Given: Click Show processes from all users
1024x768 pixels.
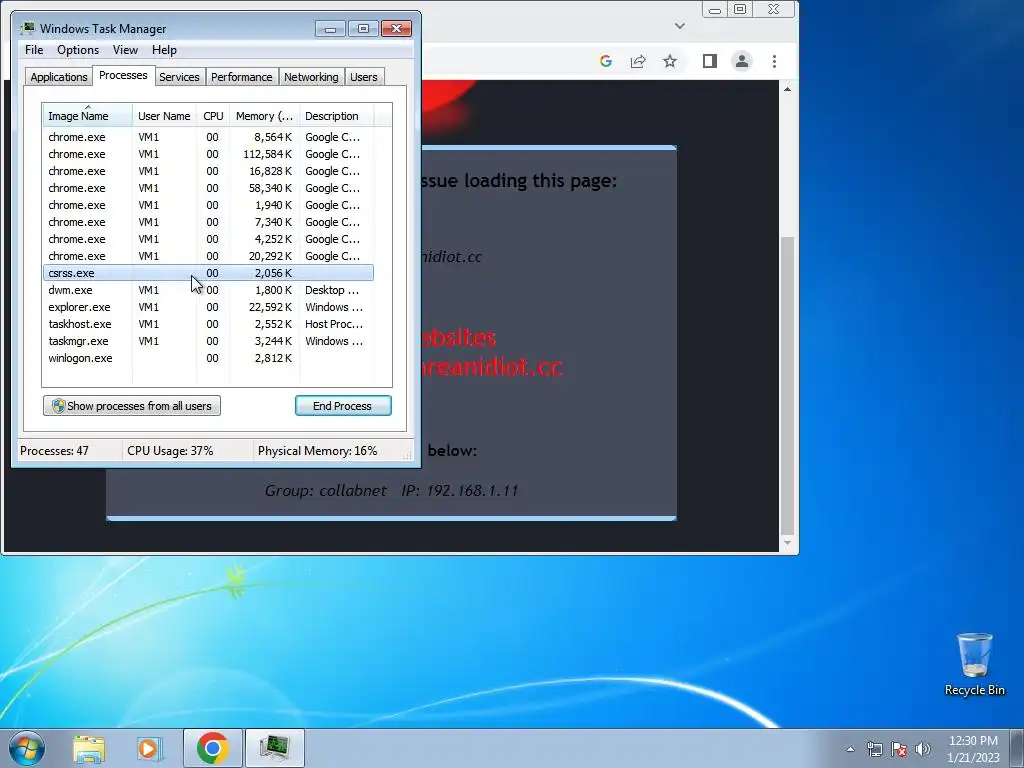Looking at the screenshot, I should tap(132, 406).
